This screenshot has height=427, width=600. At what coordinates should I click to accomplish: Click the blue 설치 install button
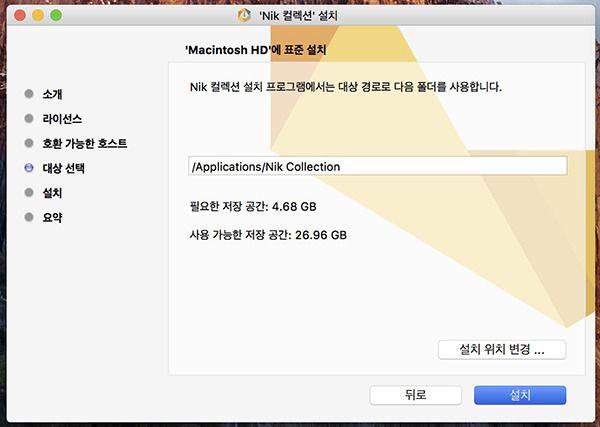pyautogui.click(x=520, y=395)
